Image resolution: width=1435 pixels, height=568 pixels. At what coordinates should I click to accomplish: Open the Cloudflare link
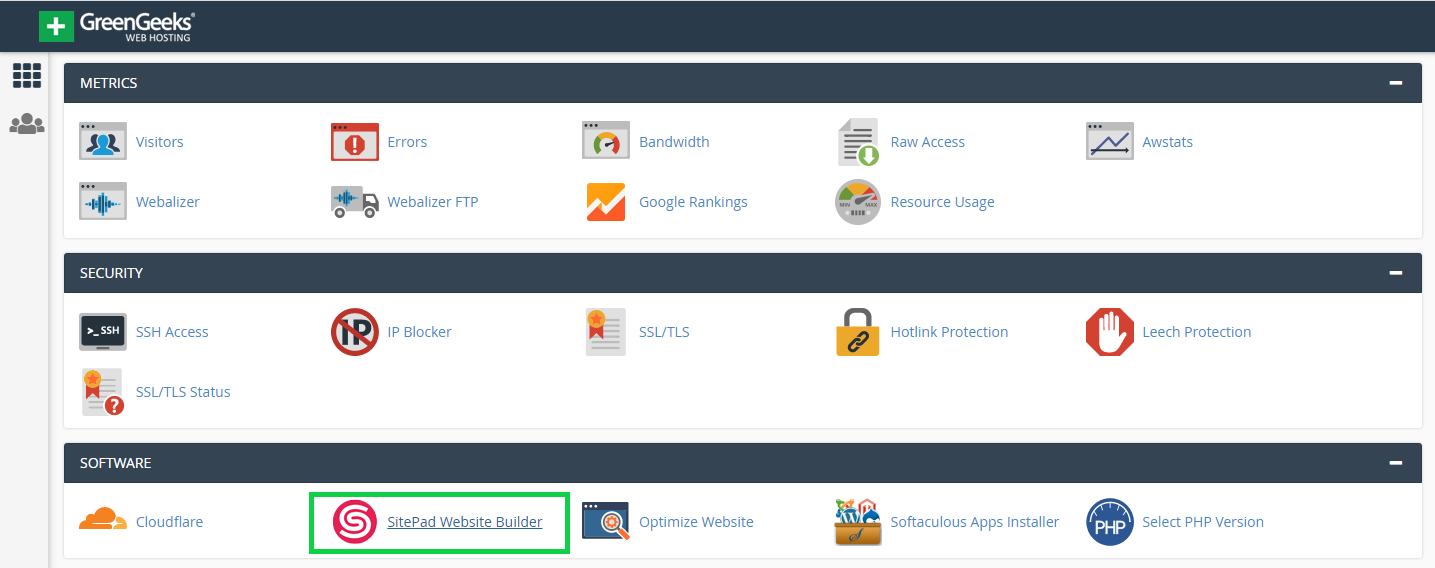click(x=170, y=522)
